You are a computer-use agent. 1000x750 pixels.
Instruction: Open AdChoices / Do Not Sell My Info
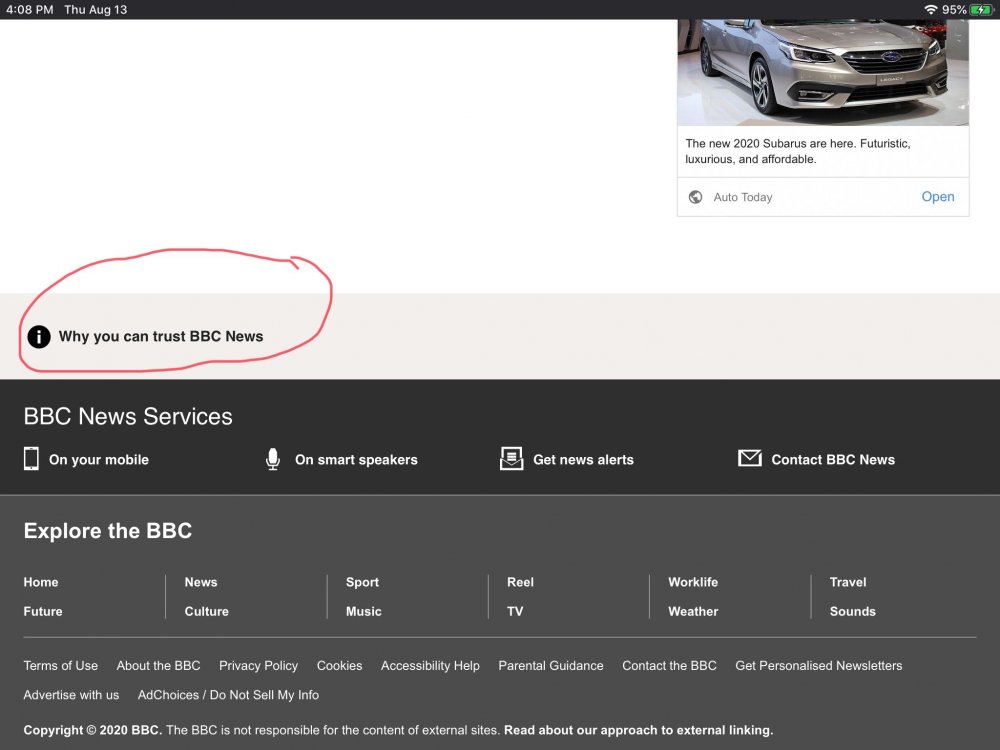pyautogui.click(x=228, y=695)
